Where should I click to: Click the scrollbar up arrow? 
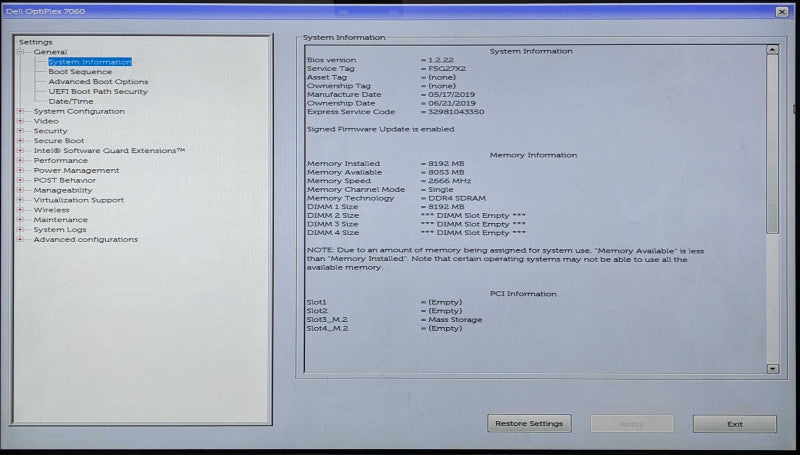[x=772, y=50]
